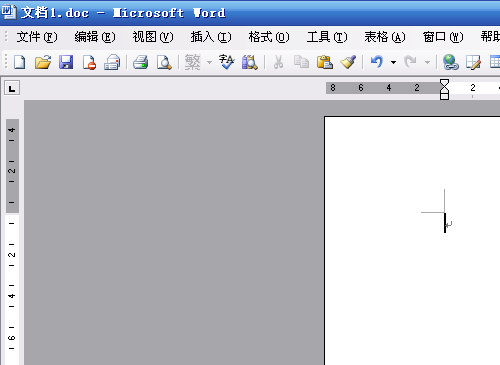The image size is (500, 365).
Task: Open Print Preview magnifier icon
Action: point(164,62)
